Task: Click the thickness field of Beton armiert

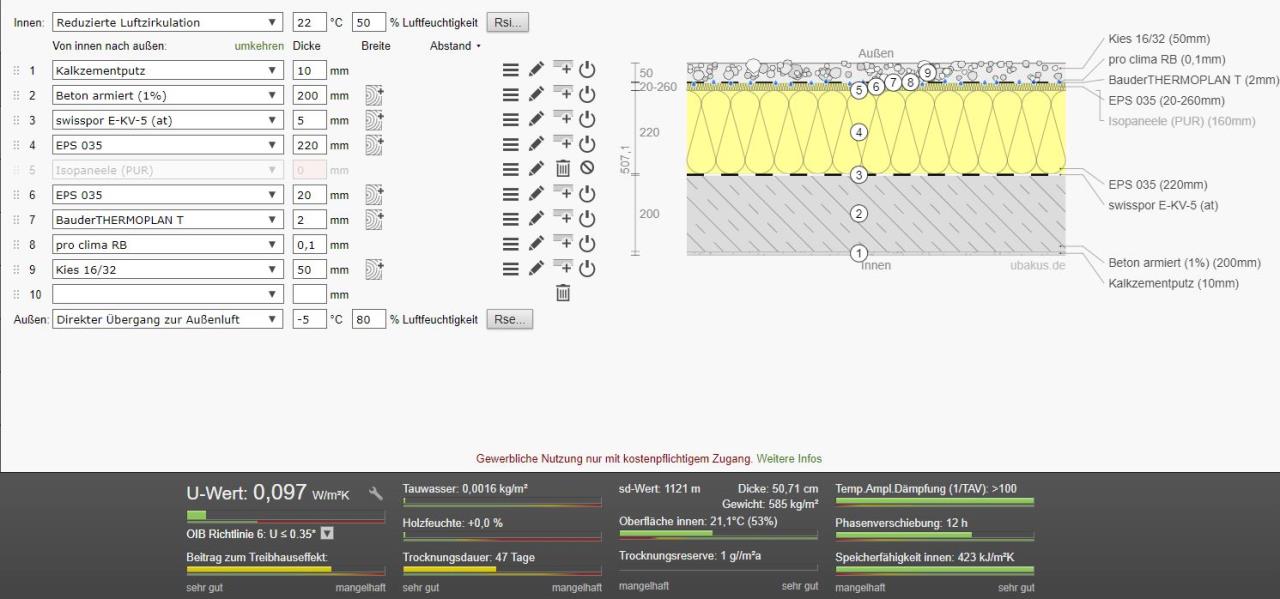Action: pyautogui.click(x=309, y=95)
